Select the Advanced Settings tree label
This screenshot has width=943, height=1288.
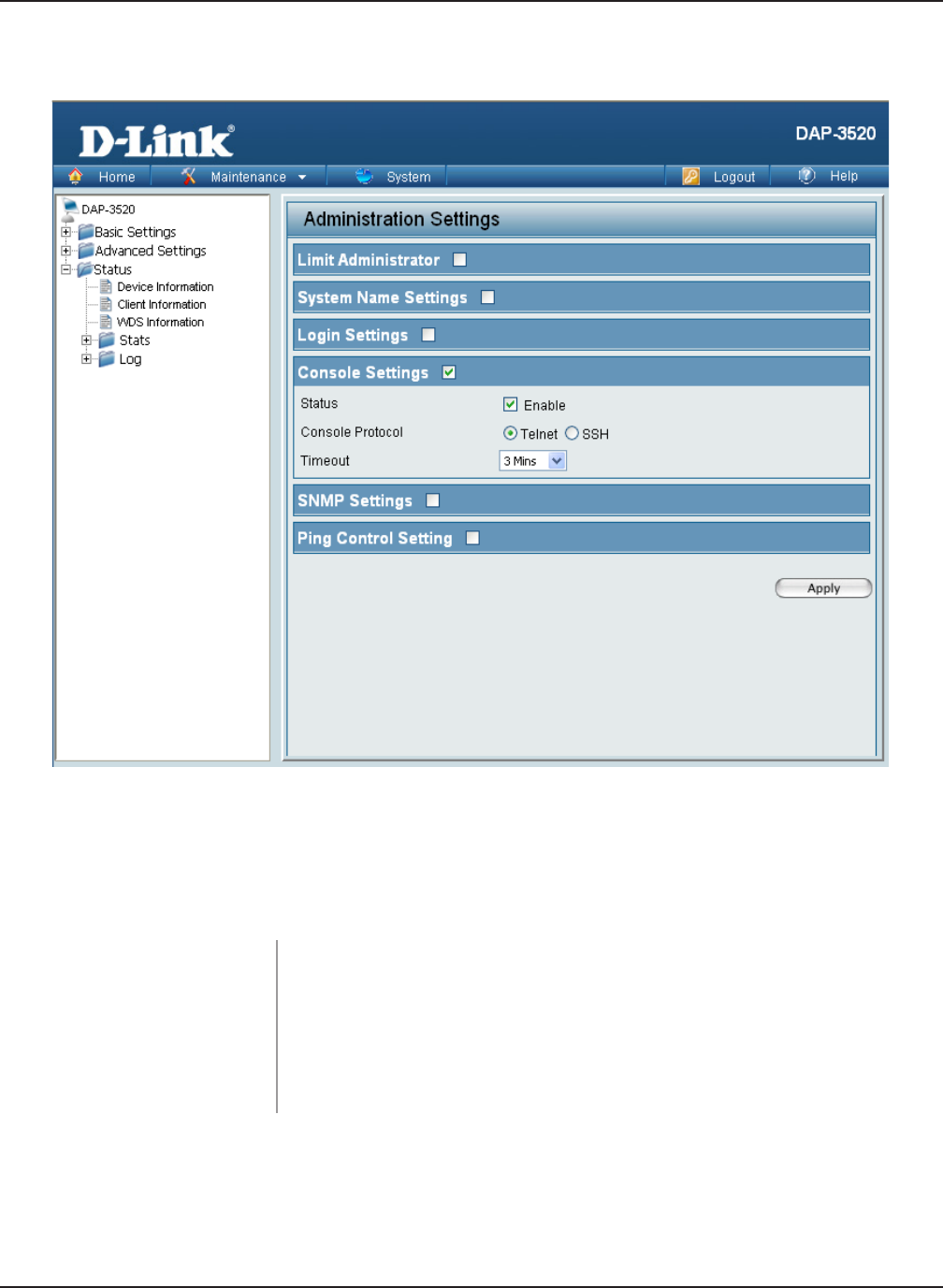coord(151,251)
